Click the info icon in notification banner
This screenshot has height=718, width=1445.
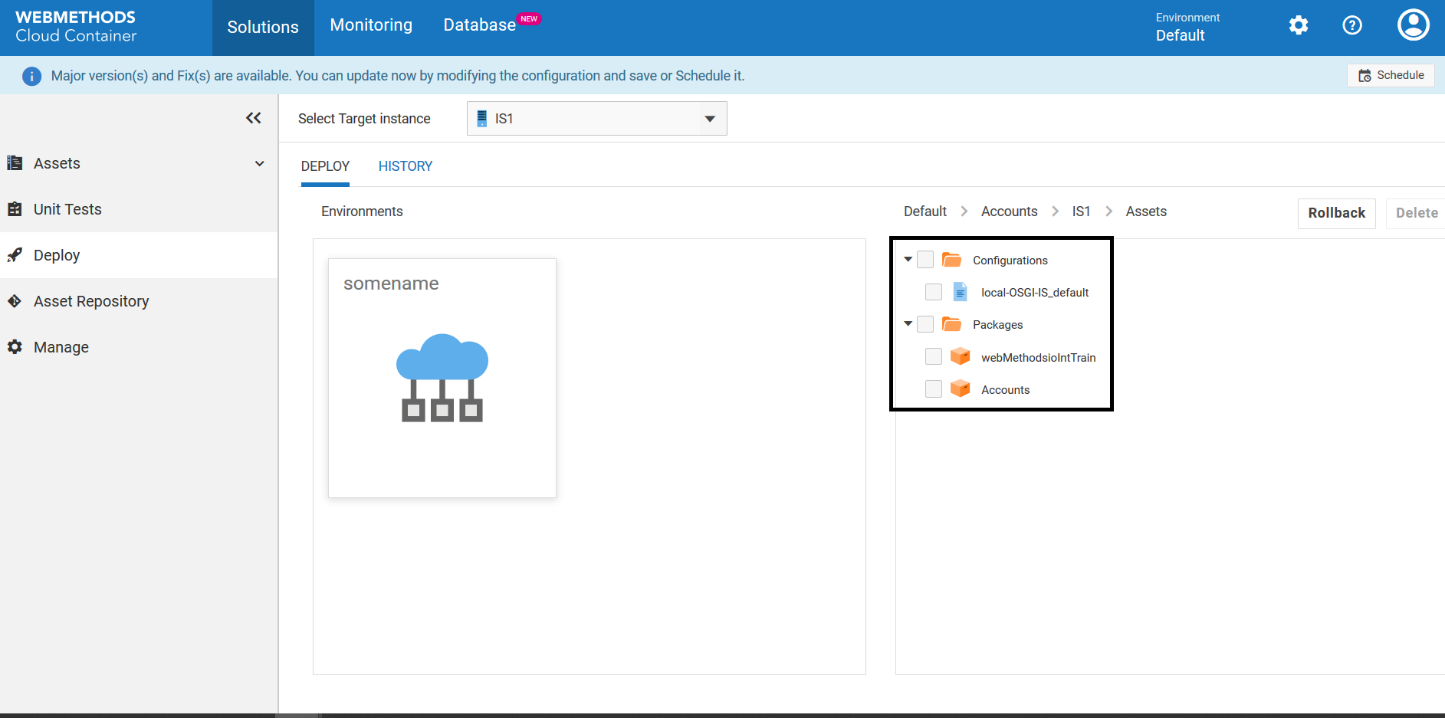(x=32, y=76)
